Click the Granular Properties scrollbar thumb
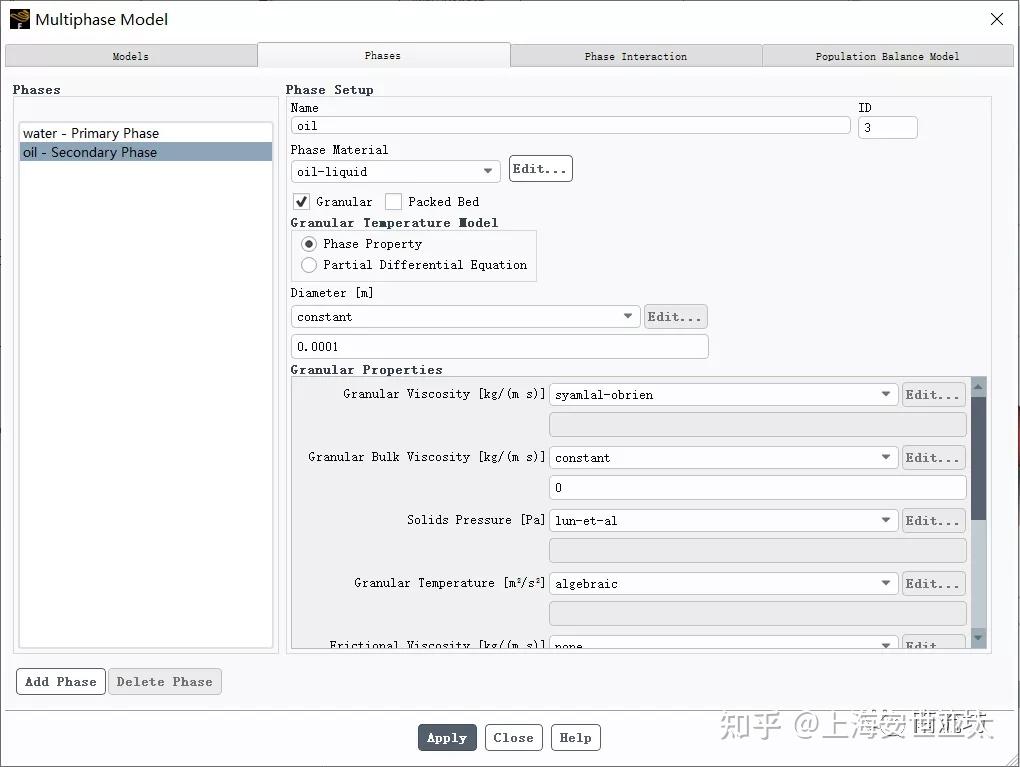This screenshot has height=767, width=1020. [978, 458]
